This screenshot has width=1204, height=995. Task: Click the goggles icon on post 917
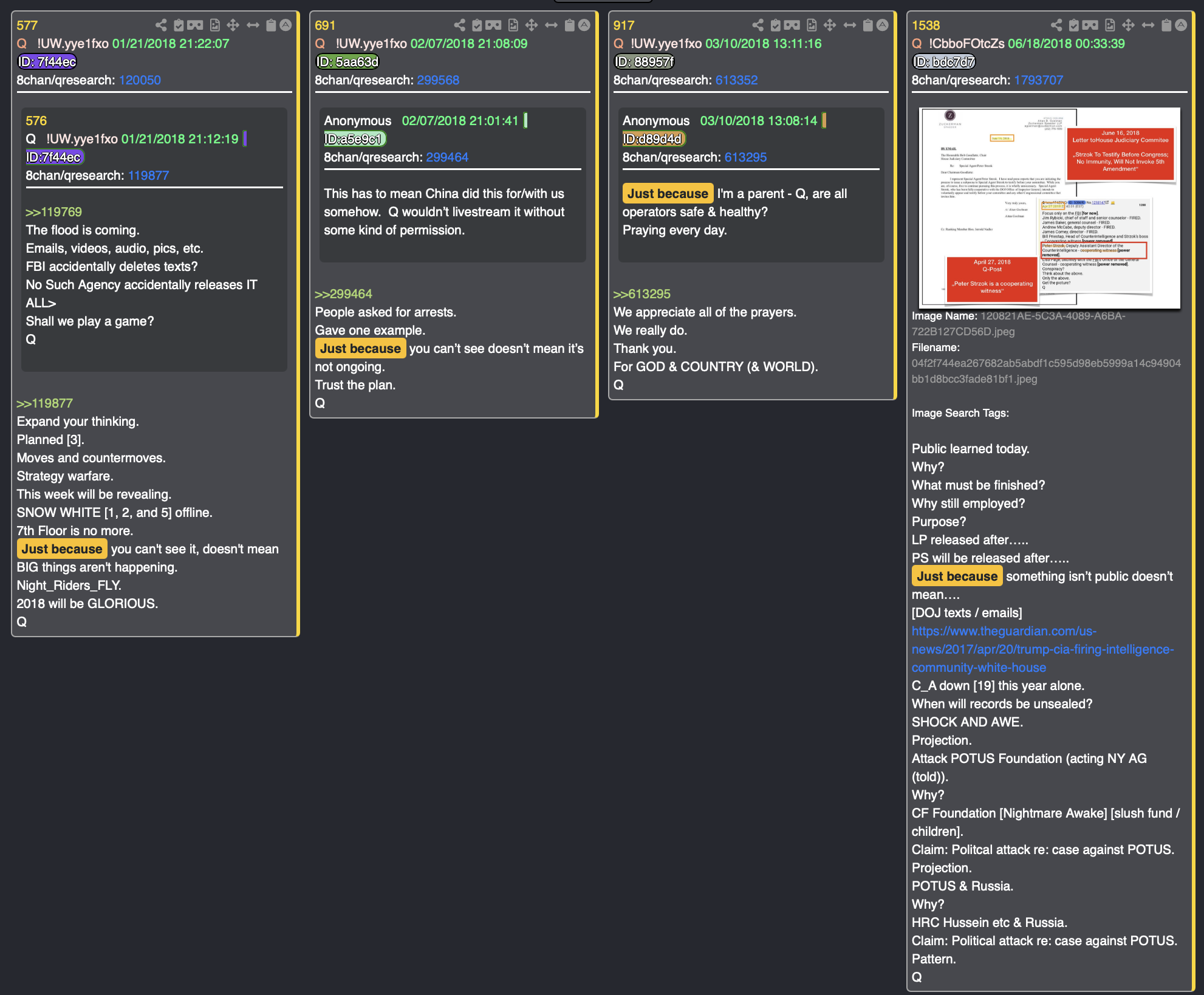792,25
